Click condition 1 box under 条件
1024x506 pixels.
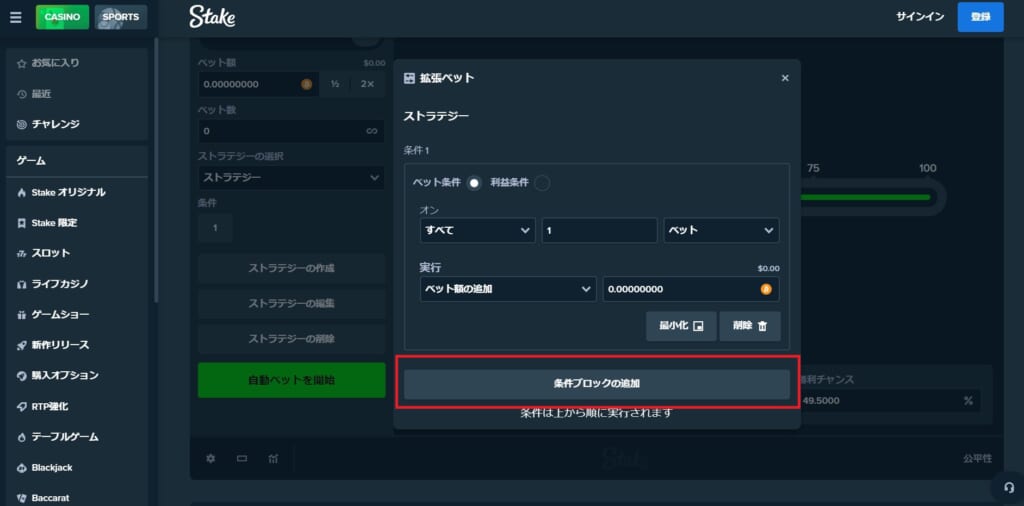(215, 228)
